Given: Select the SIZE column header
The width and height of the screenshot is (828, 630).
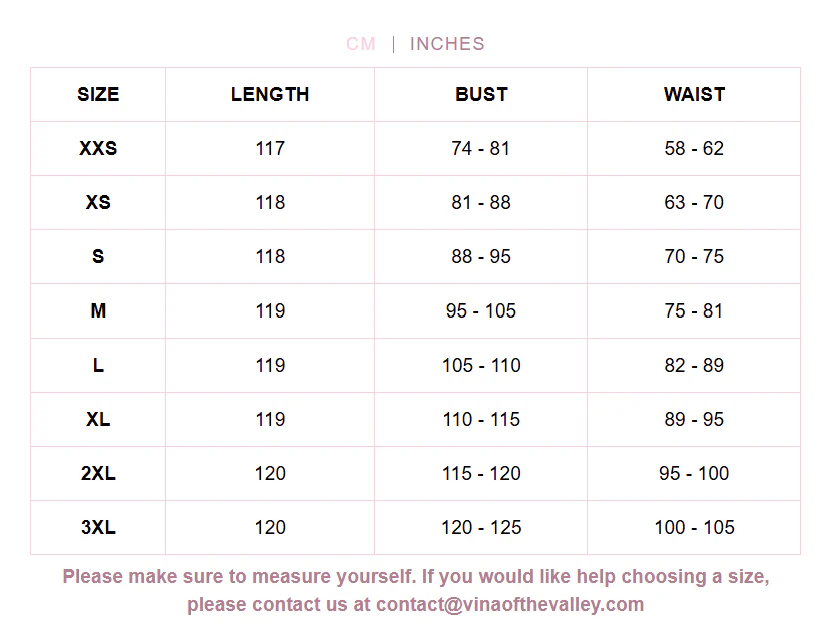Looking at the screenshot, I should (x=98, y=95).
